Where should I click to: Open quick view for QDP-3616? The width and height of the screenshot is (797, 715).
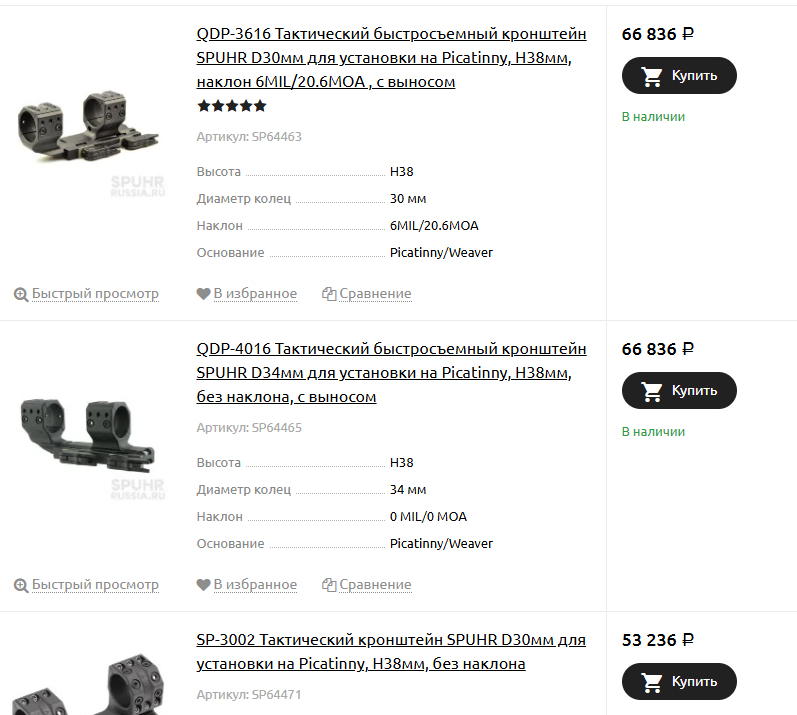point(95,294)
